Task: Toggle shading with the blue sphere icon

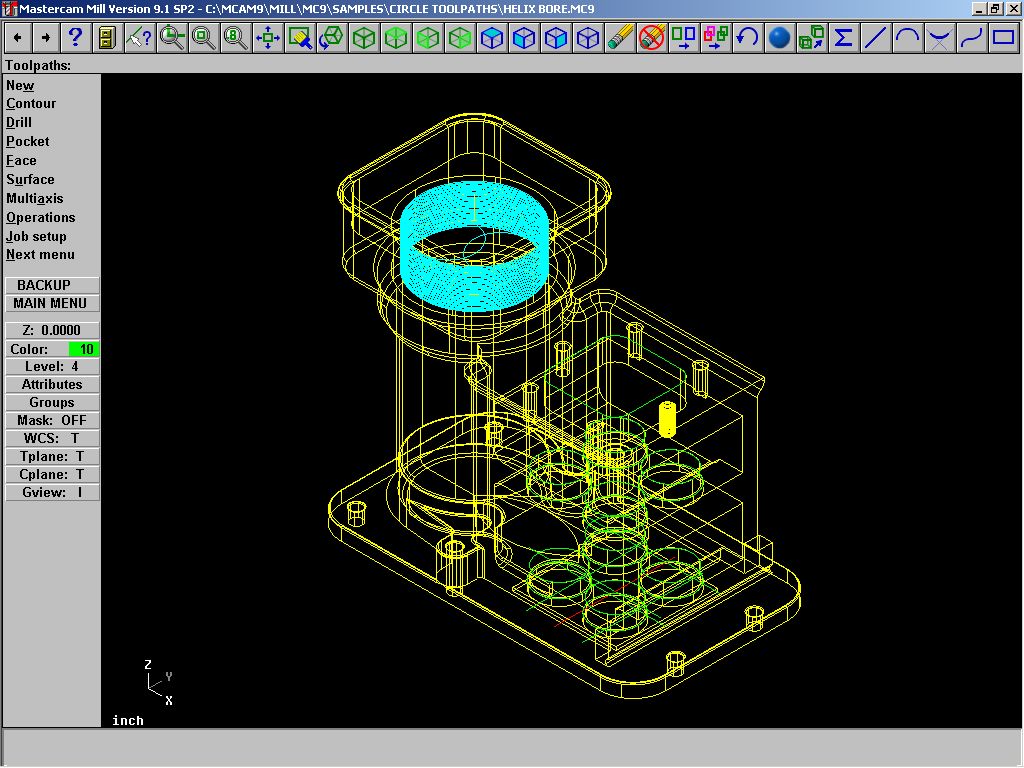Action: [779, 38]
